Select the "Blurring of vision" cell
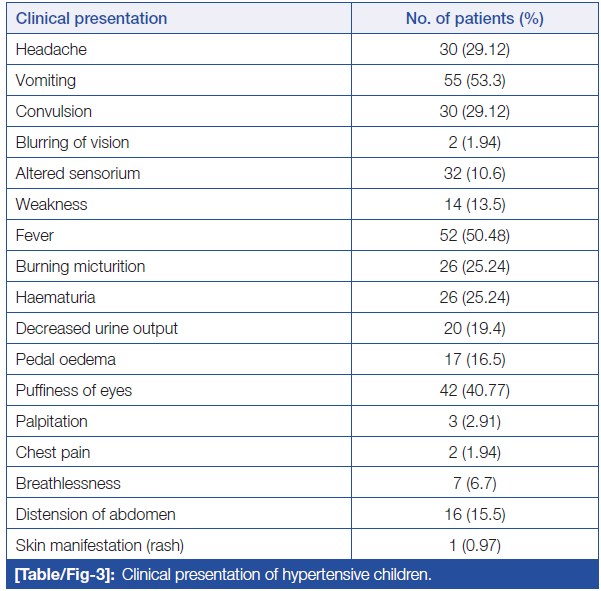 tap(73, 142)
